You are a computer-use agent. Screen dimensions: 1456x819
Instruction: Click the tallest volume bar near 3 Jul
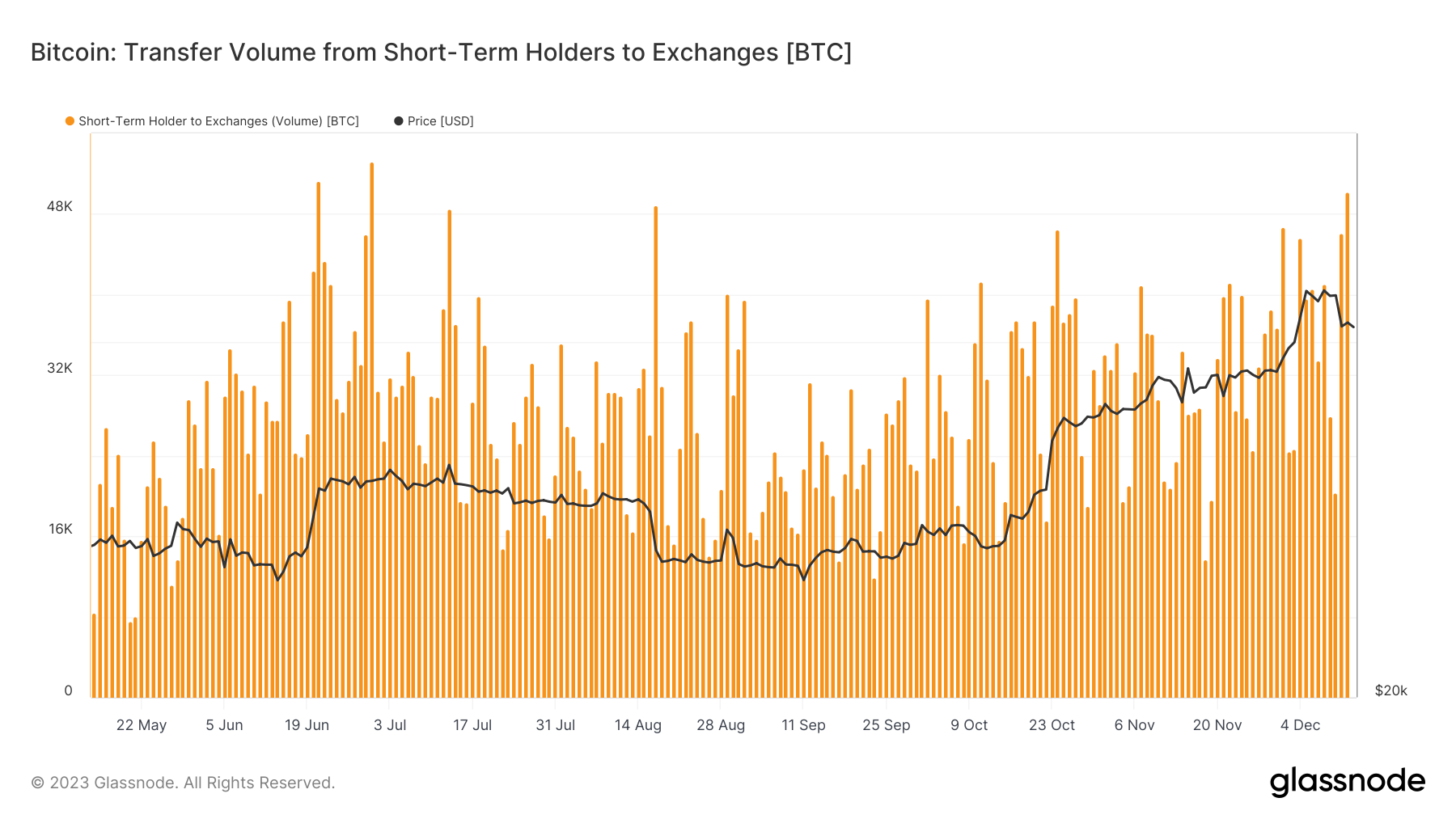coord(371,430)
